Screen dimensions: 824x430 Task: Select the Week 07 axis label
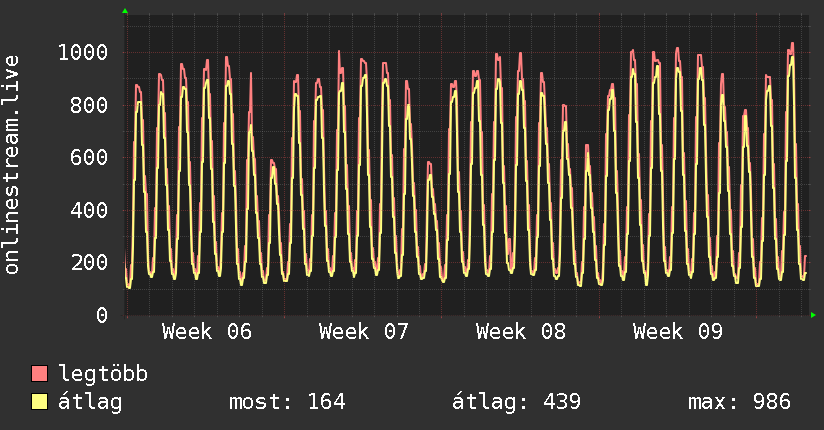coord(364,332)
